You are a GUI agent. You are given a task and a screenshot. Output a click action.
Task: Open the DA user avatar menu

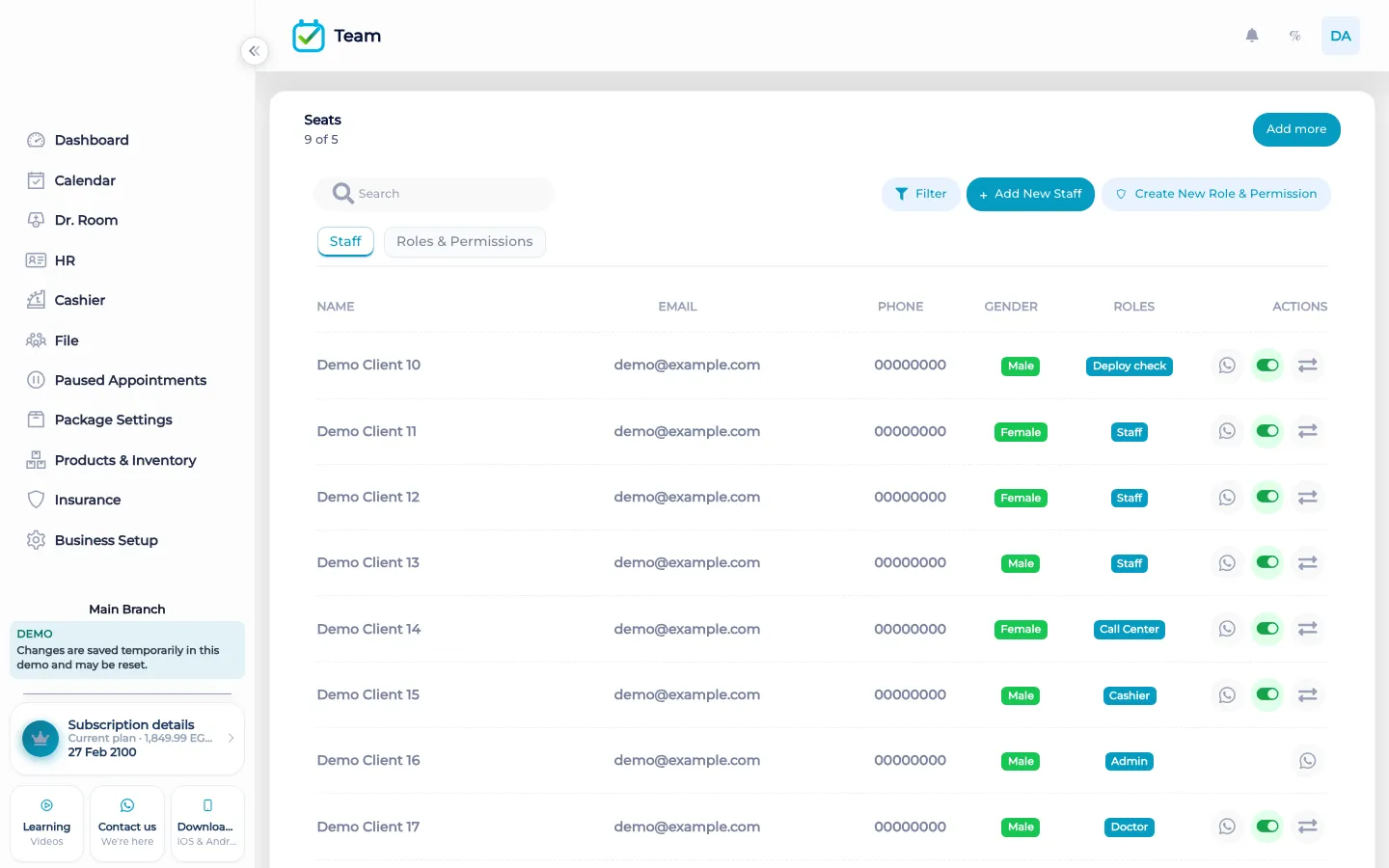coord(1341,36)
